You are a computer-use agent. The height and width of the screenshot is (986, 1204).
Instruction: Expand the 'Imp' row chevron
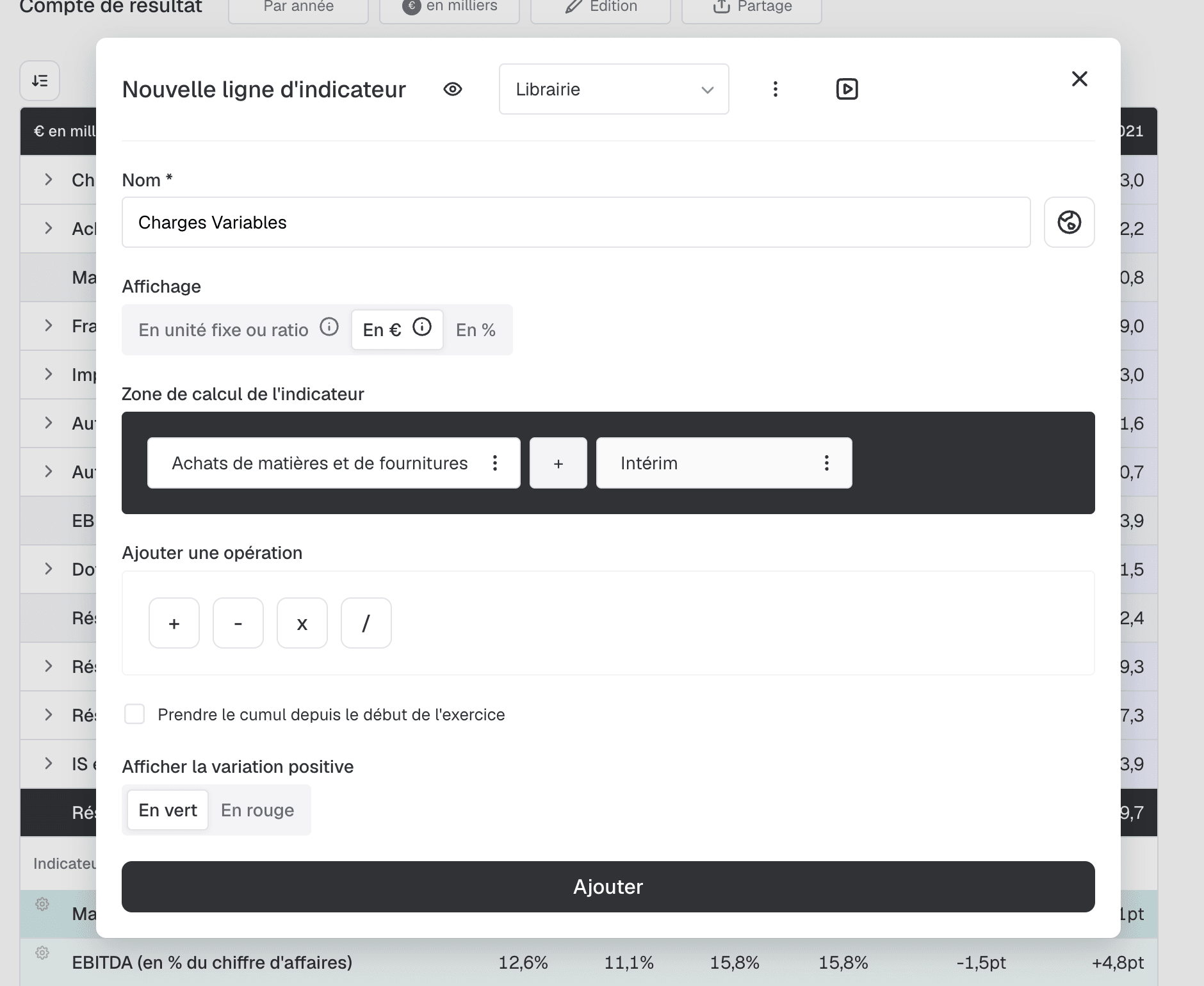[x=49, y=374]
